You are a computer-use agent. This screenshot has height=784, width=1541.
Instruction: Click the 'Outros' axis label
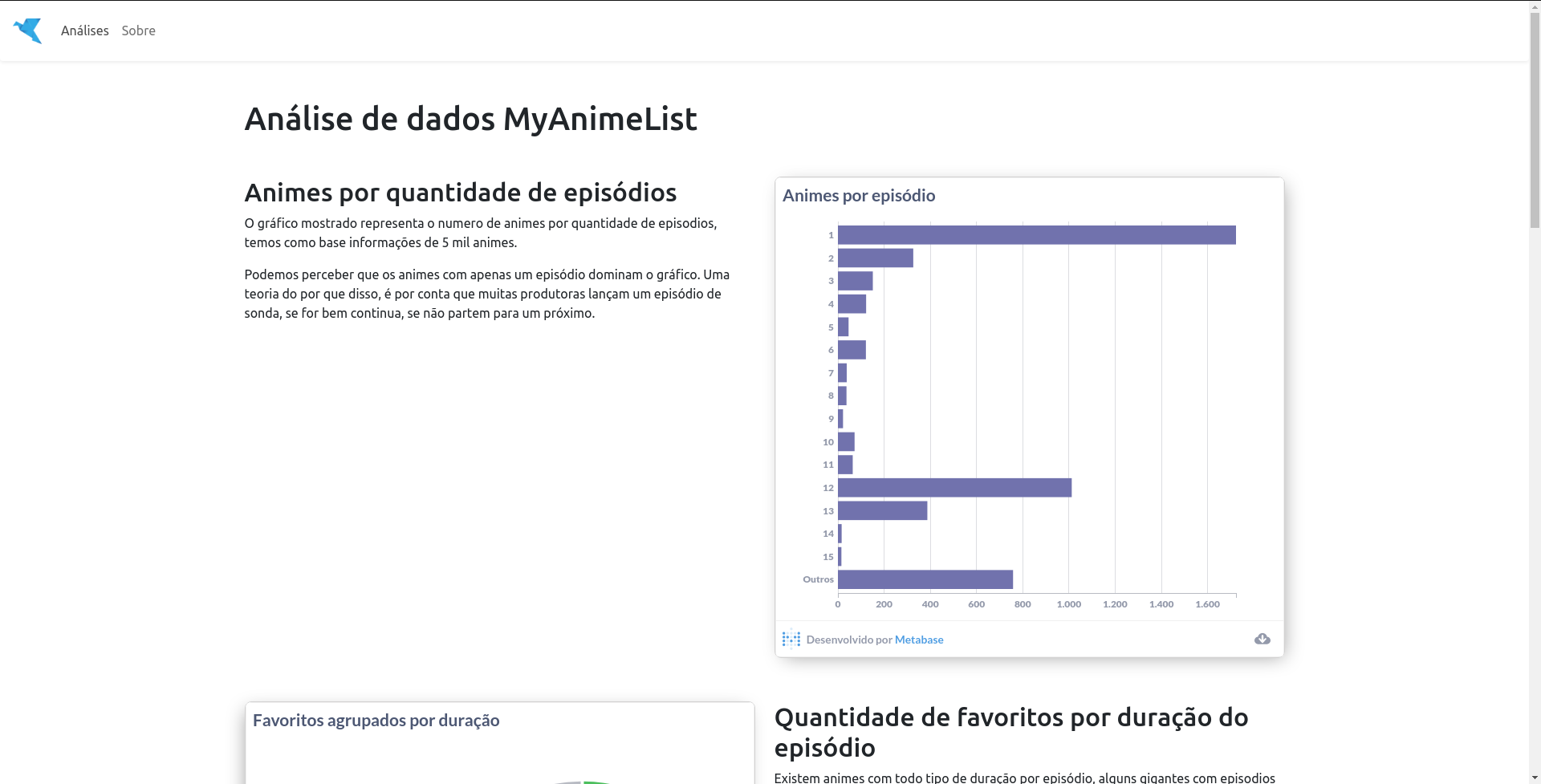[819, 579]
